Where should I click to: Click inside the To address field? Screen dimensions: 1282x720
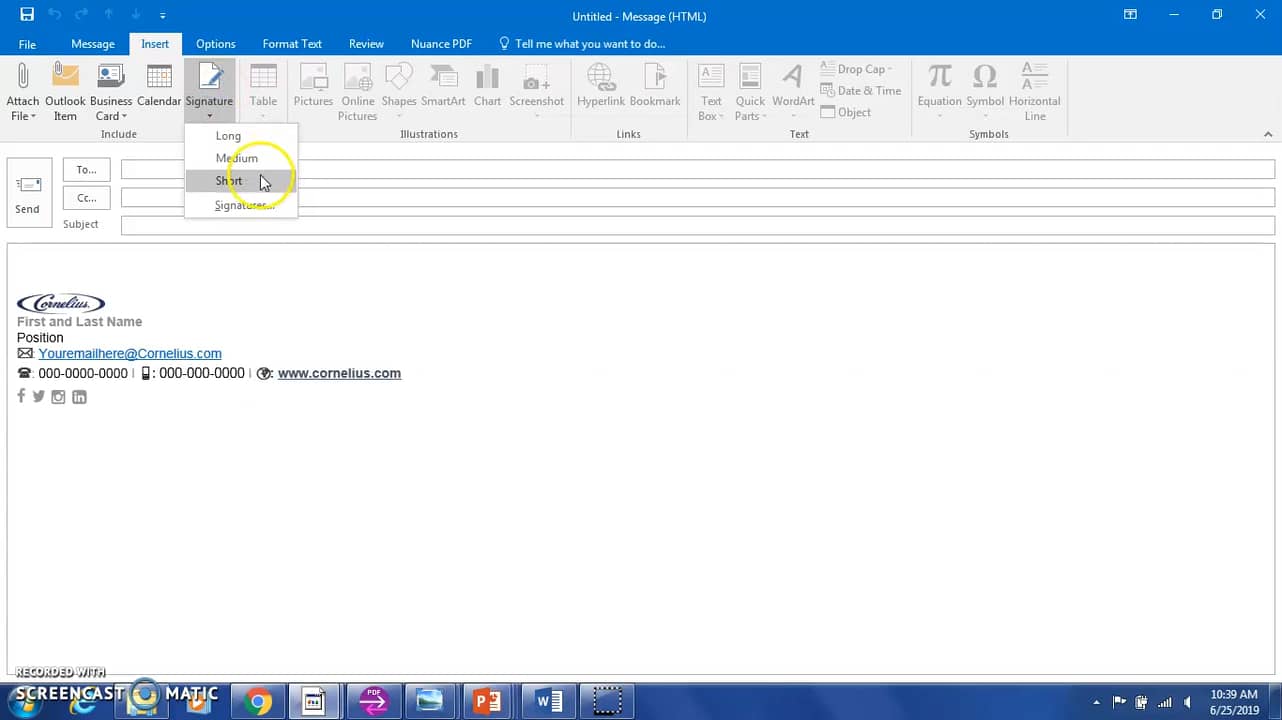(x=698, y=170)
